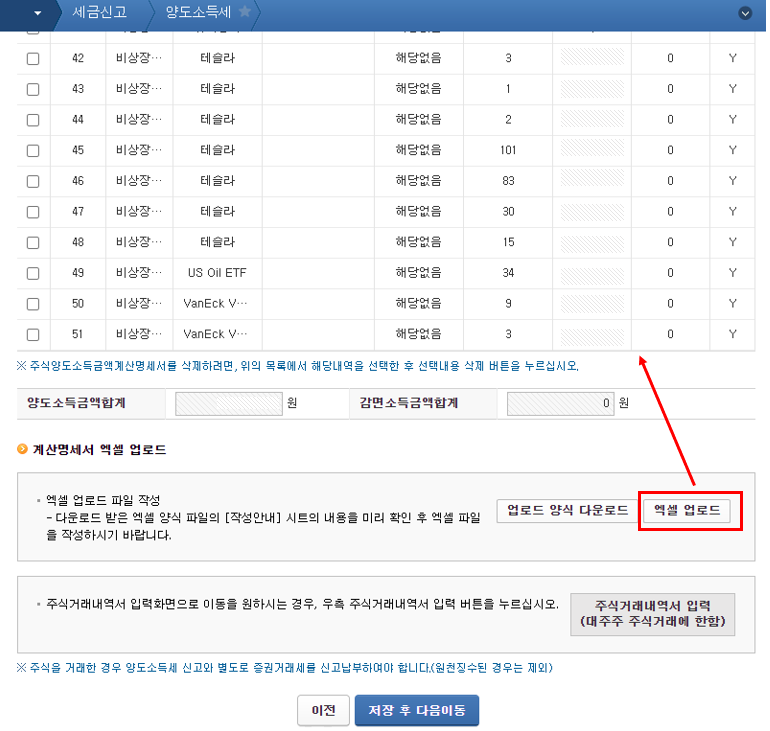The image size is (770, 731).
Task: Mark the checkbox for row 50
Action: point(33,304)
